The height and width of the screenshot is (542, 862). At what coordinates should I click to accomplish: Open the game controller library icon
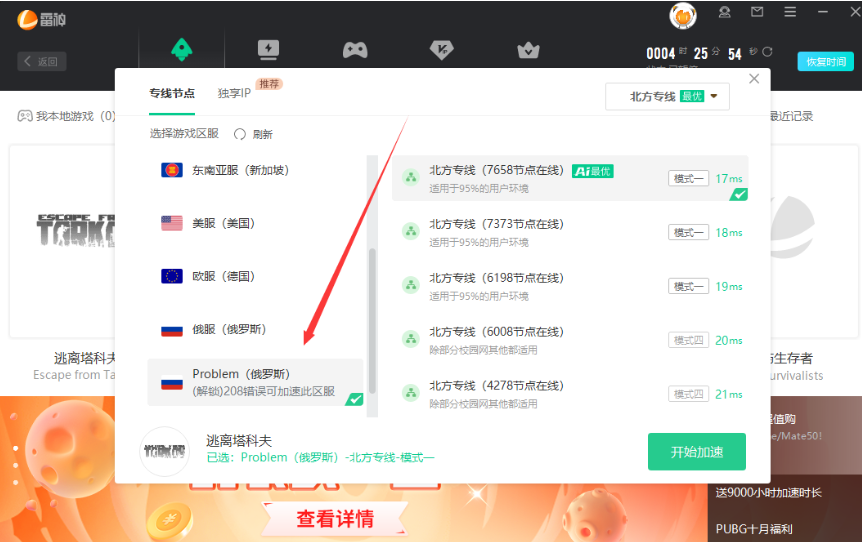(355, 51)
